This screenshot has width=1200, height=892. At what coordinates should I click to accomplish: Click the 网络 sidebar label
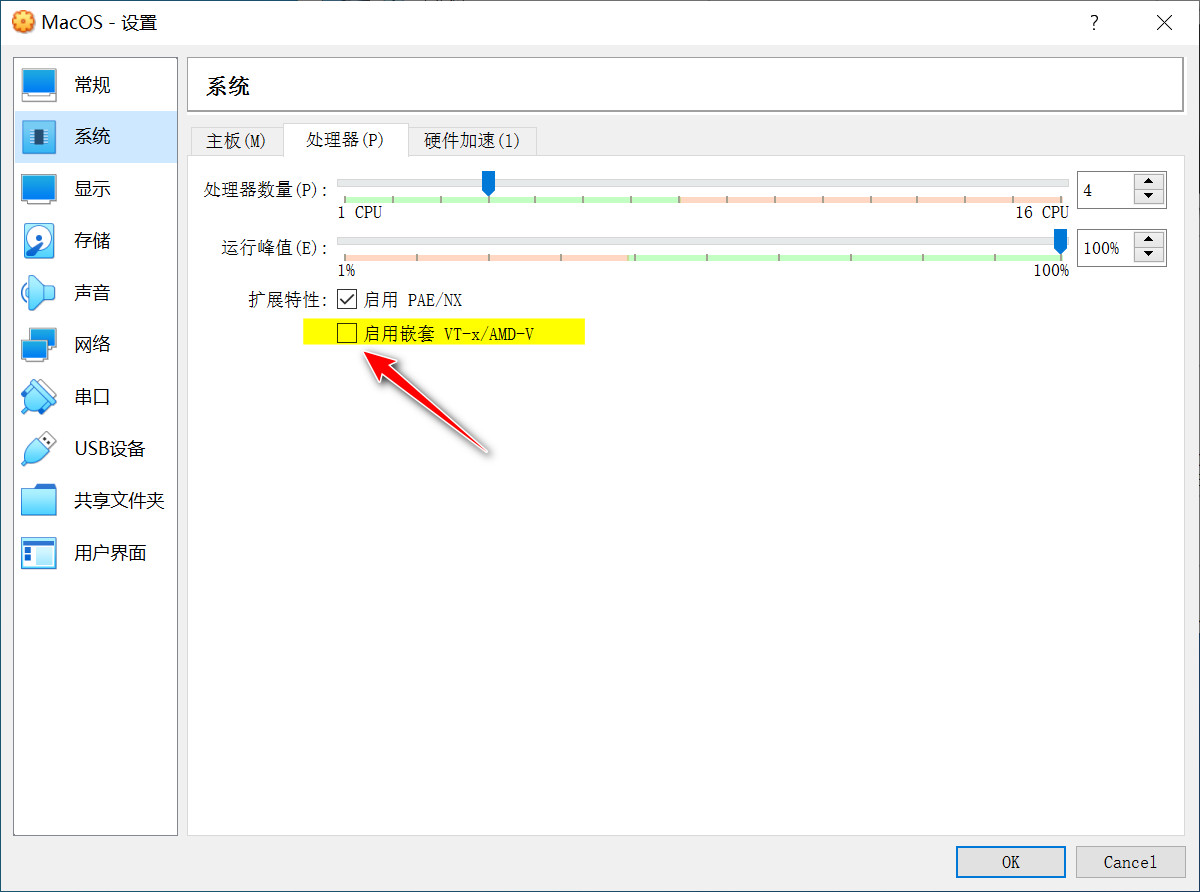[92, 345]
